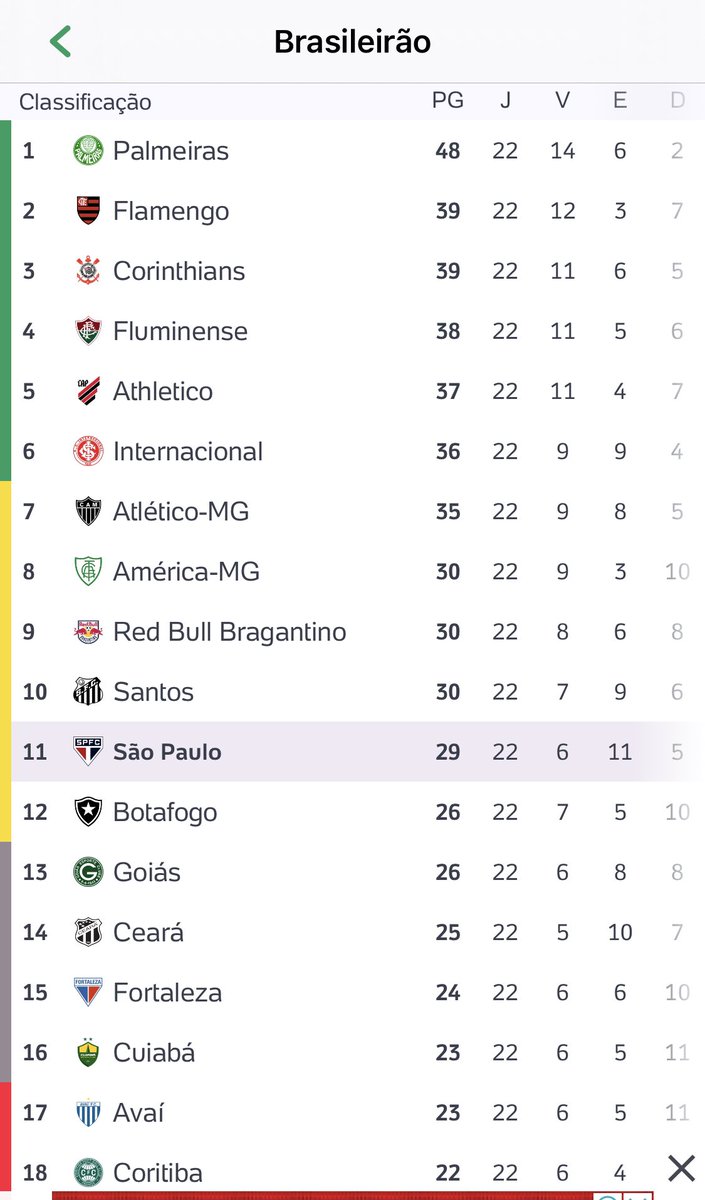Select the Corinthians crest icon
The height and width of the screenshot is (1200, 705).
coord(88,271)
